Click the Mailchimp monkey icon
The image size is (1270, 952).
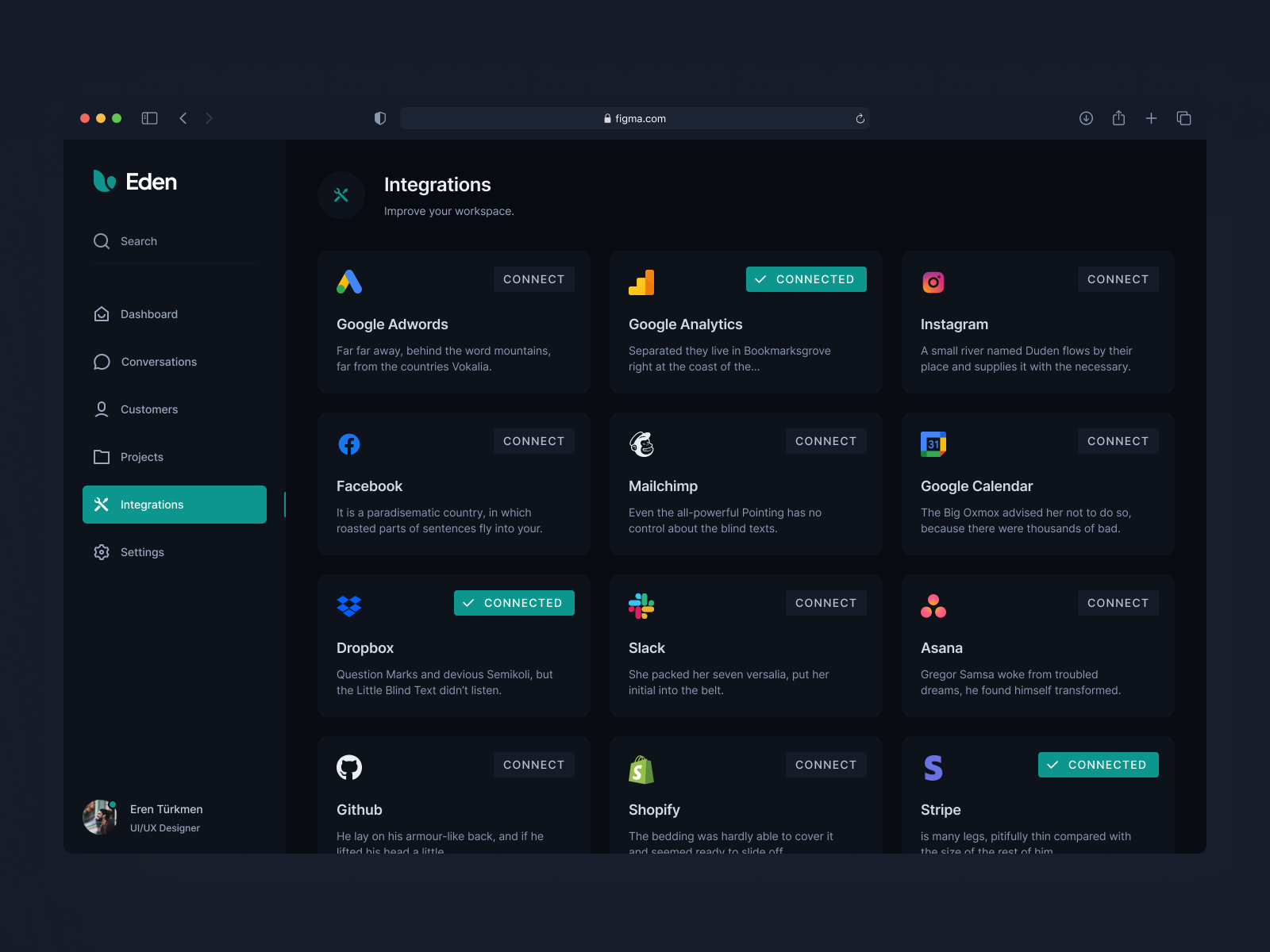tap(641, 443)
